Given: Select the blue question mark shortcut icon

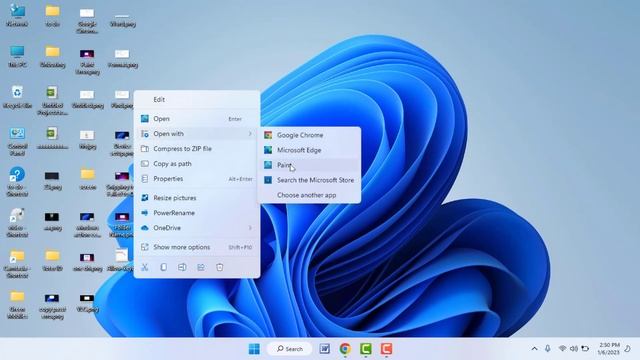Looking at the screenshot, I should click(x=17, y=182).
